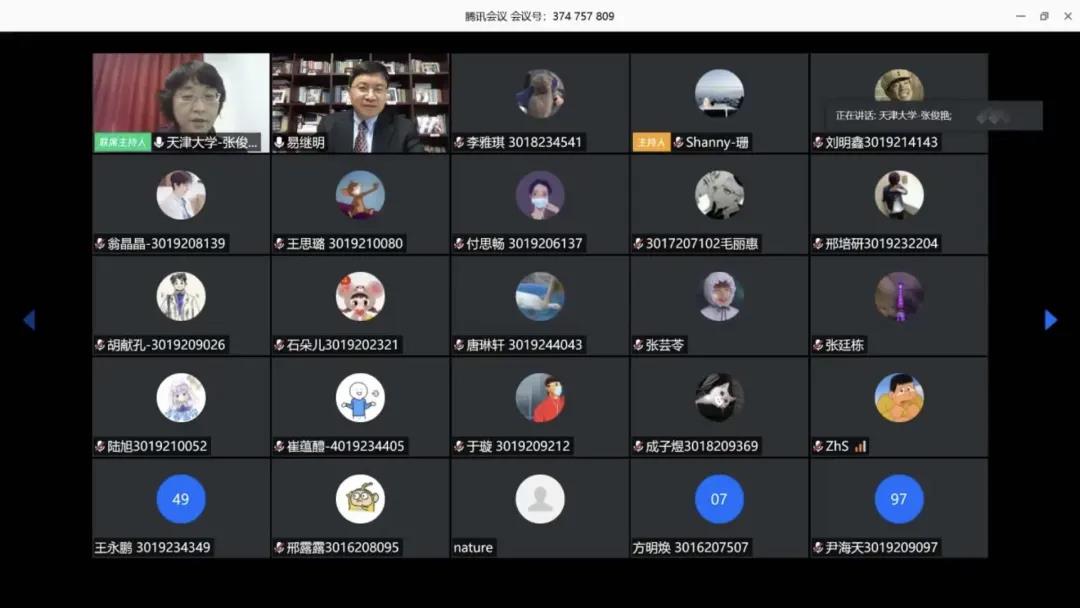Click the blue 07 avatar circle

tap(719, 499)
